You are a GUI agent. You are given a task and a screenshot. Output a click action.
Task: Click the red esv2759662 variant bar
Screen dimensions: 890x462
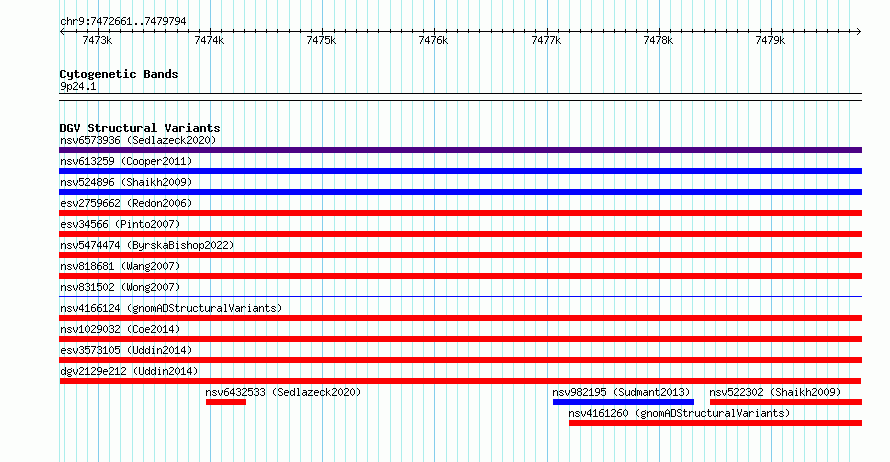(x=460, y=213)
